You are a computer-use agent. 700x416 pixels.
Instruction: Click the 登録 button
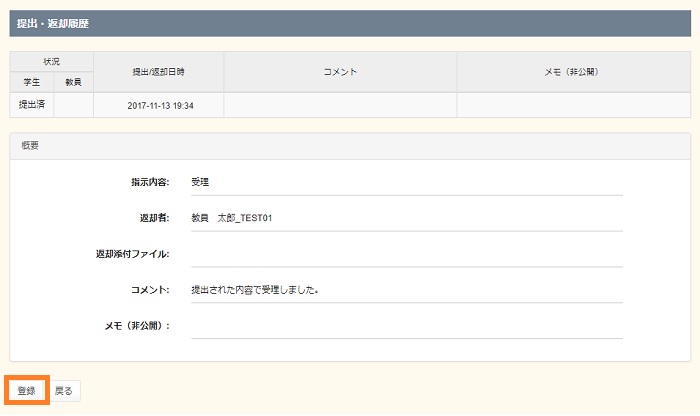coord(27,390)
